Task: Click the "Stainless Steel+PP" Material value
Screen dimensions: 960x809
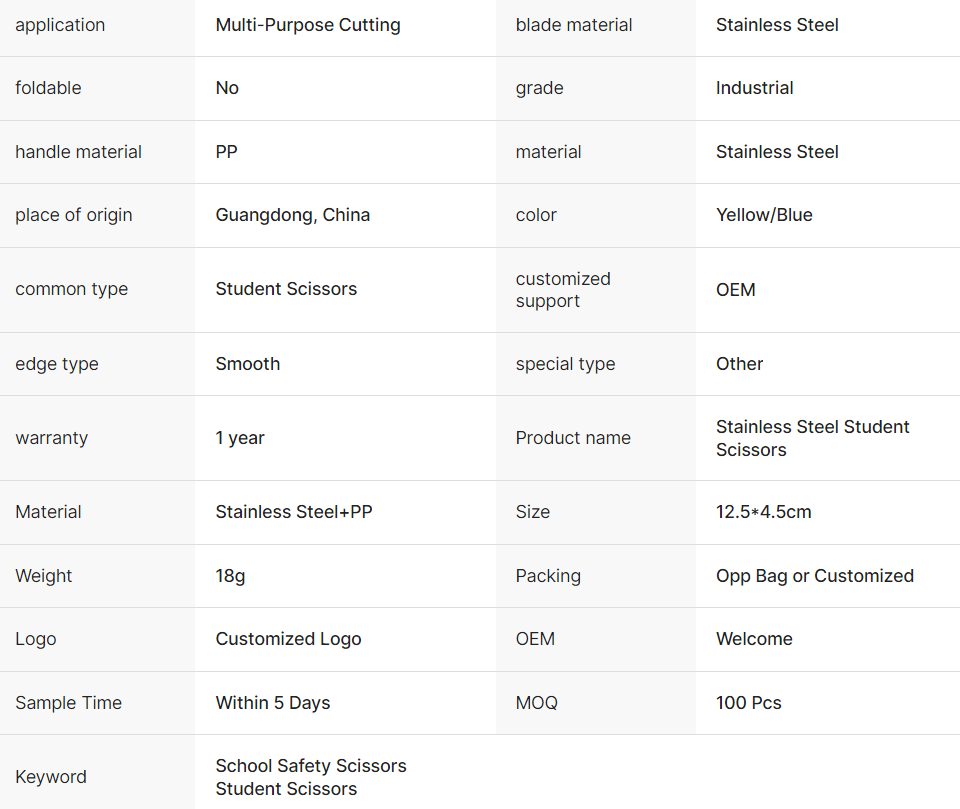Action: point(294,512)
